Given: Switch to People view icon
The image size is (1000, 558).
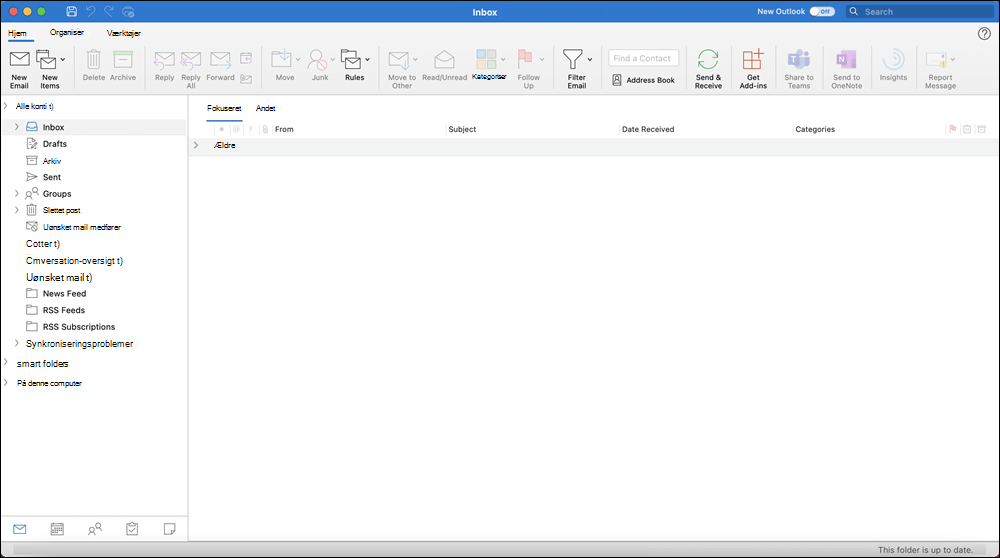Looking at the screenshot, I should (x=94, y=529).
